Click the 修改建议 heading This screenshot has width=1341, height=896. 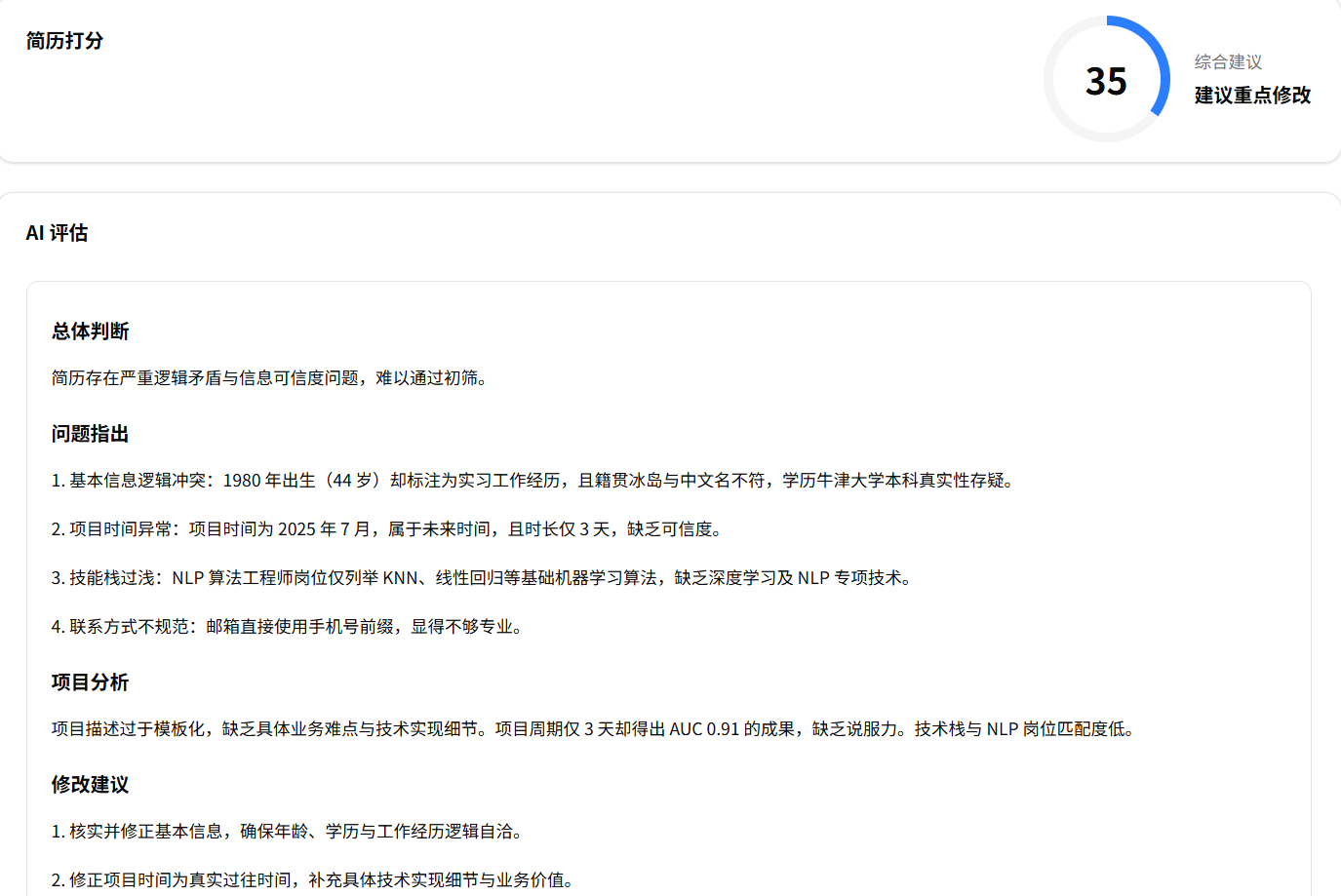(x=91, y=785)
